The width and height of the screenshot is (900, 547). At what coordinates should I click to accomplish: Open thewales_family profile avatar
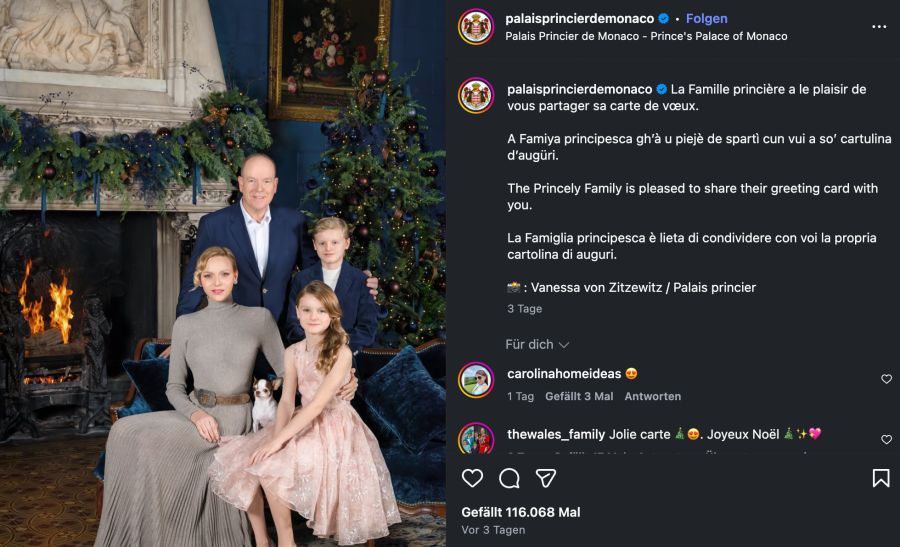[476, 440]
